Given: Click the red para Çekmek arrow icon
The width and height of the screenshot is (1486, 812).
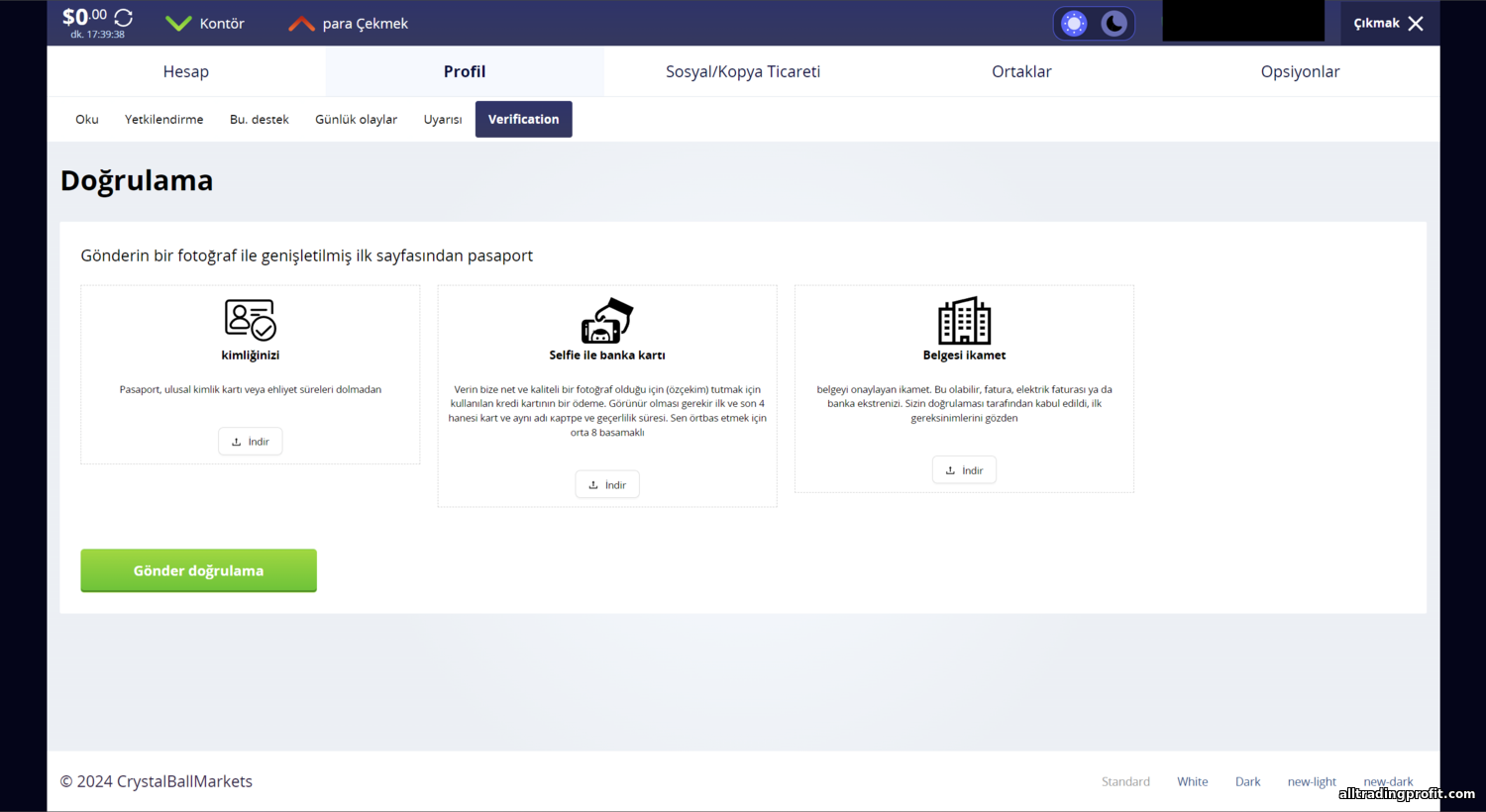Looking at the screenshot, I should pyautogui.click(x=301, y=24).
